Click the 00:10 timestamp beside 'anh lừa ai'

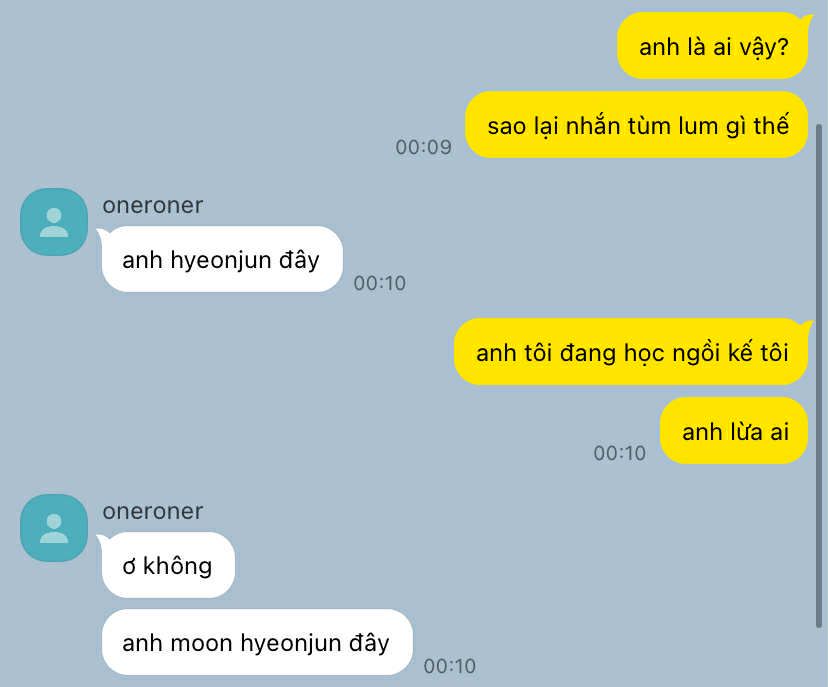click(x=619, y=453)
